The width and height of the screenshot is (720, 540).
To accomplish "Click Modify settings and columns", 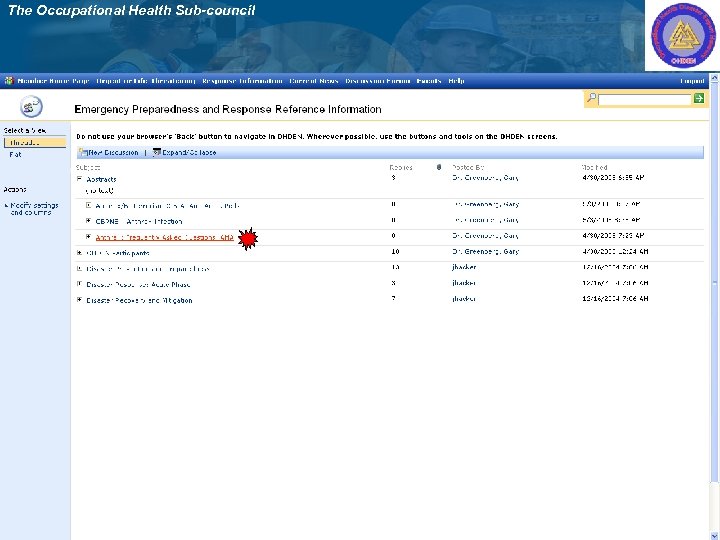I will tap(34, 209).
